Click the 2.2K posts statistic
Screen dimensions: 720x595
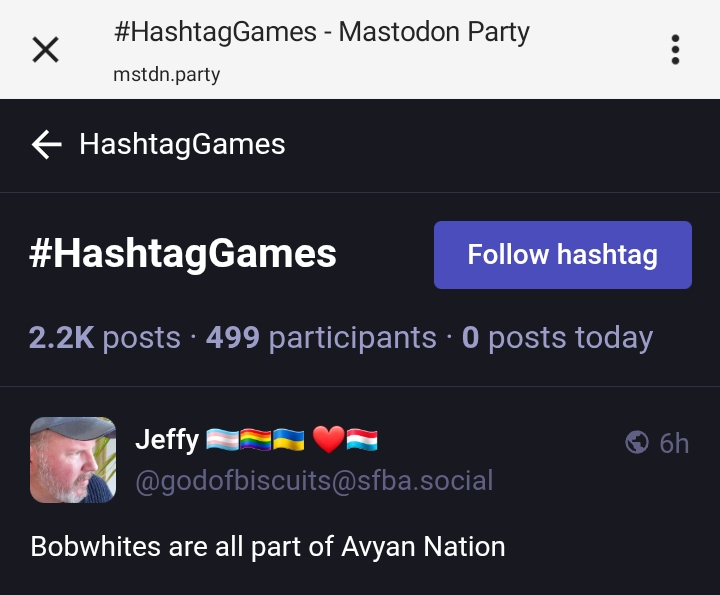(104, 338)
